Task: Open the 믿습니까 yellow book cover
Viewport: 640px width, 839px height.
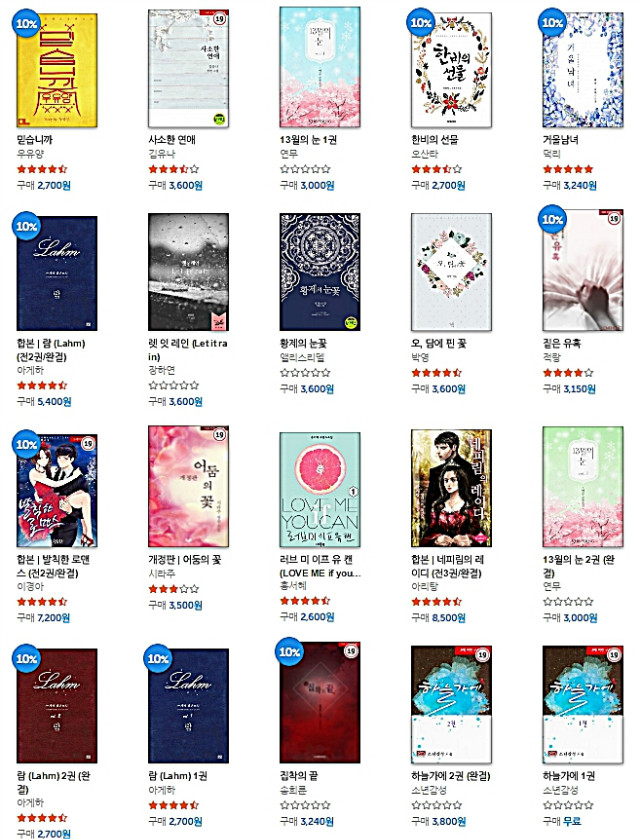Action: tap(57, 70)
